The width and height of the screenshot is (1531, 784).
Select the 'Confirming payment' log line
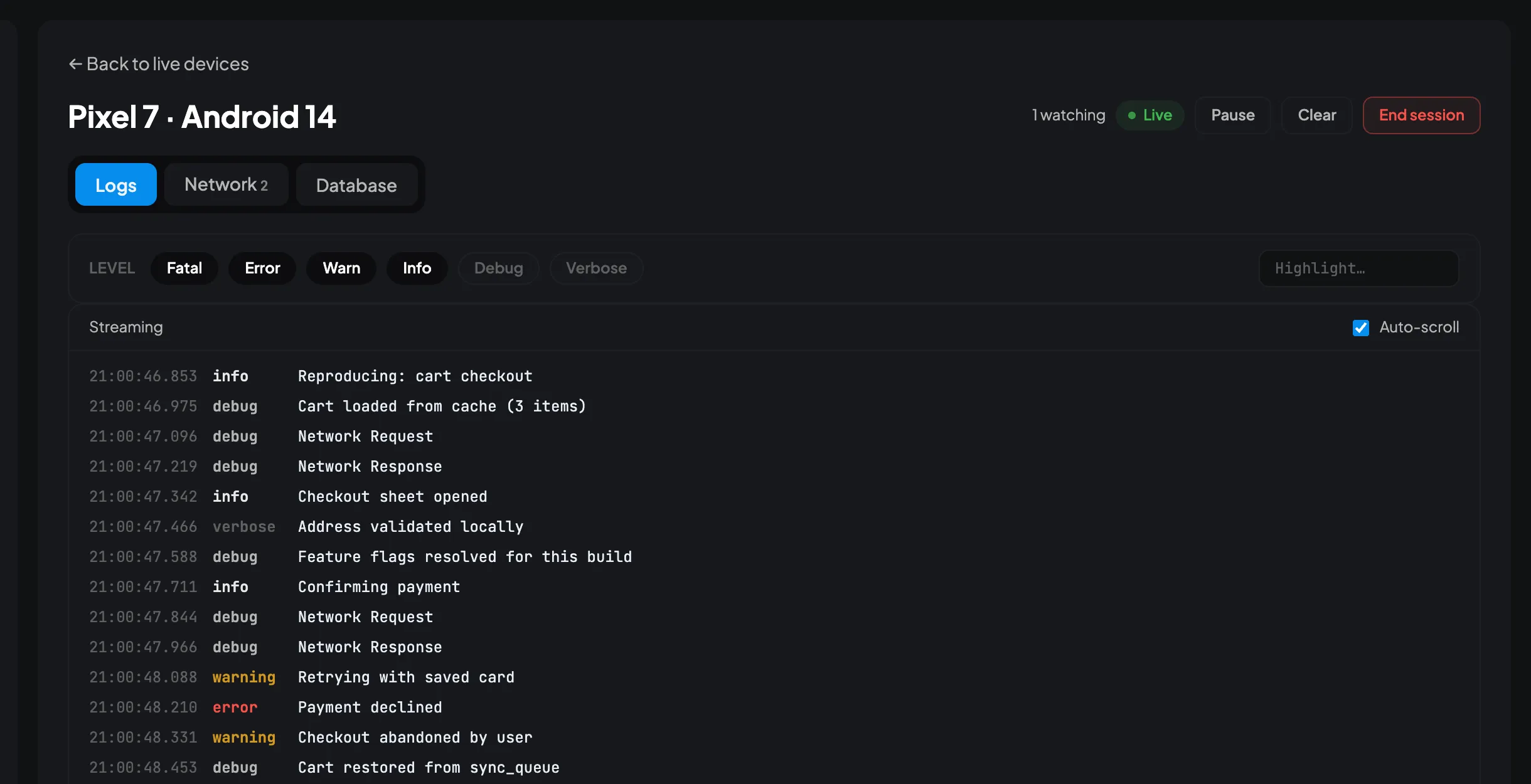tap(774, 587)
